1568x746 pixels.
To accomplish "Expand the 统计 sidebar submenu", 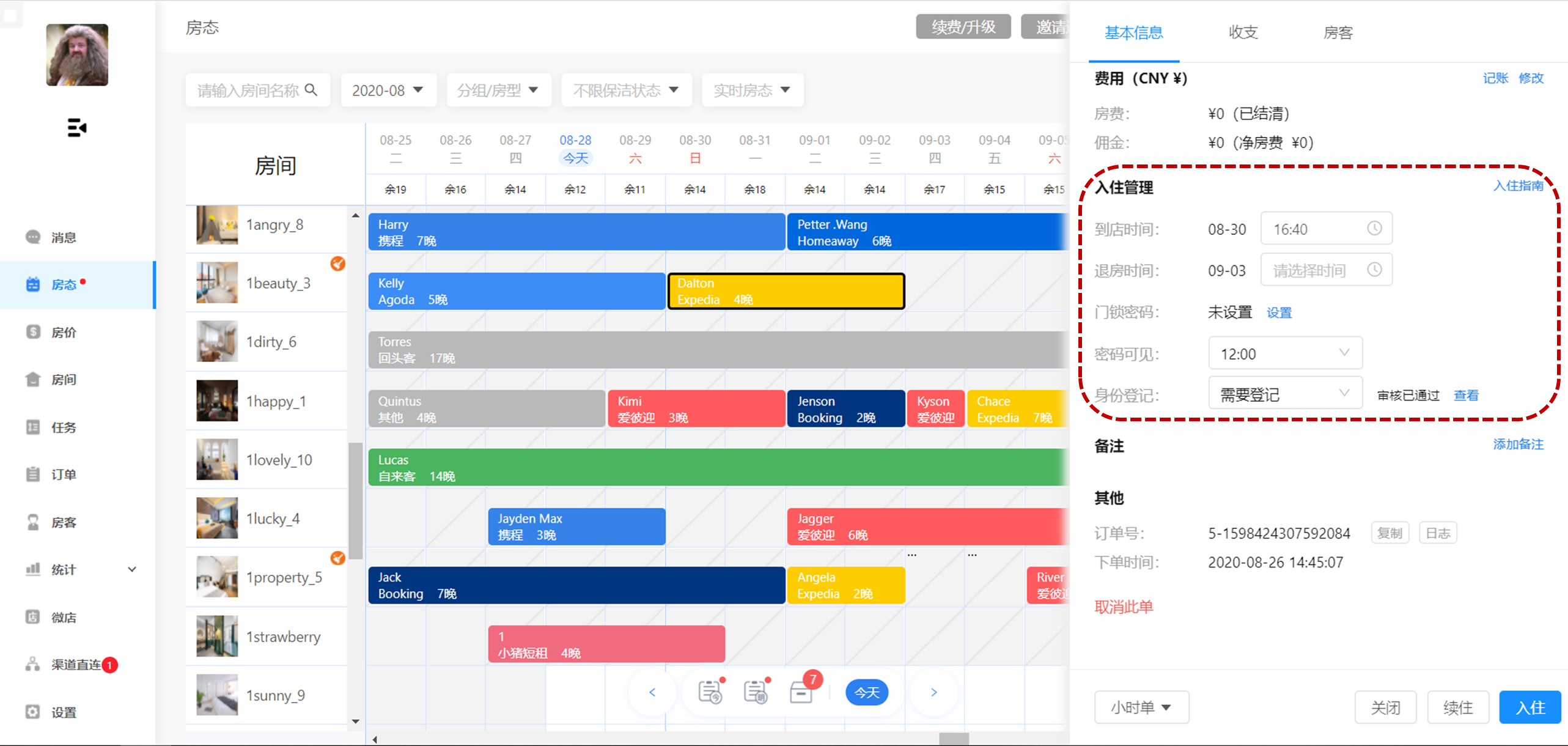I will point(131,569).
